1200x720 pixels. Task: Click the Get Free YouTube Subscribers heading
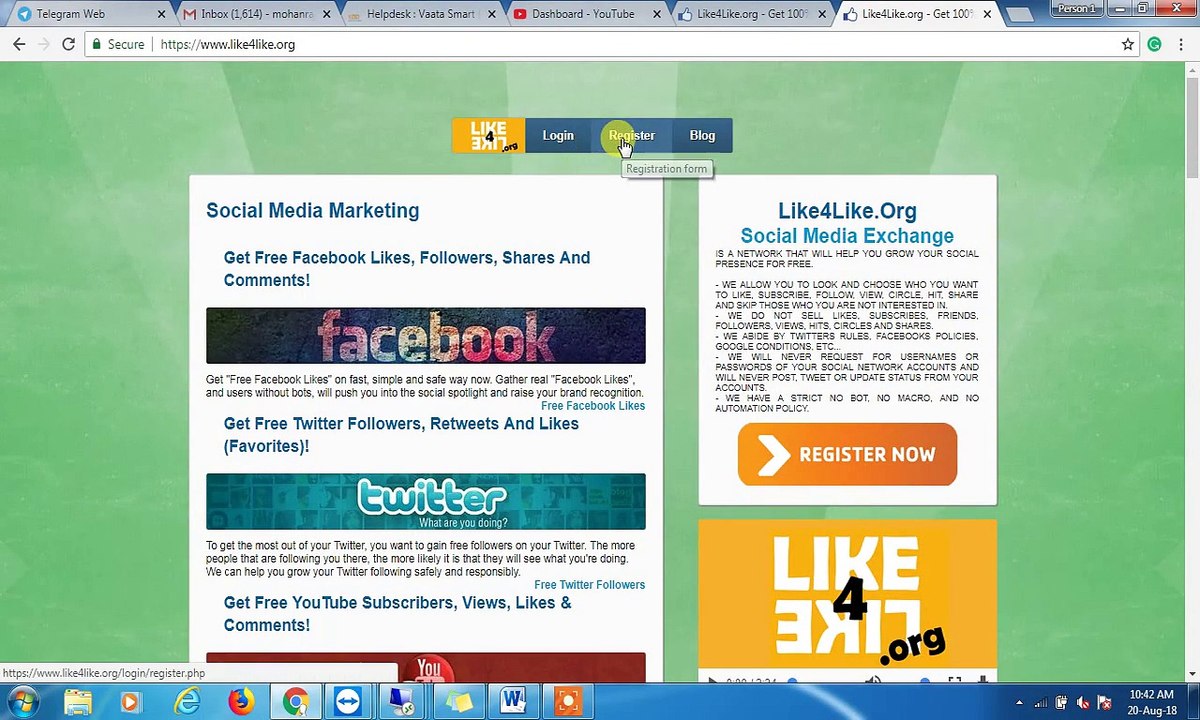click(x=398, y=614)
